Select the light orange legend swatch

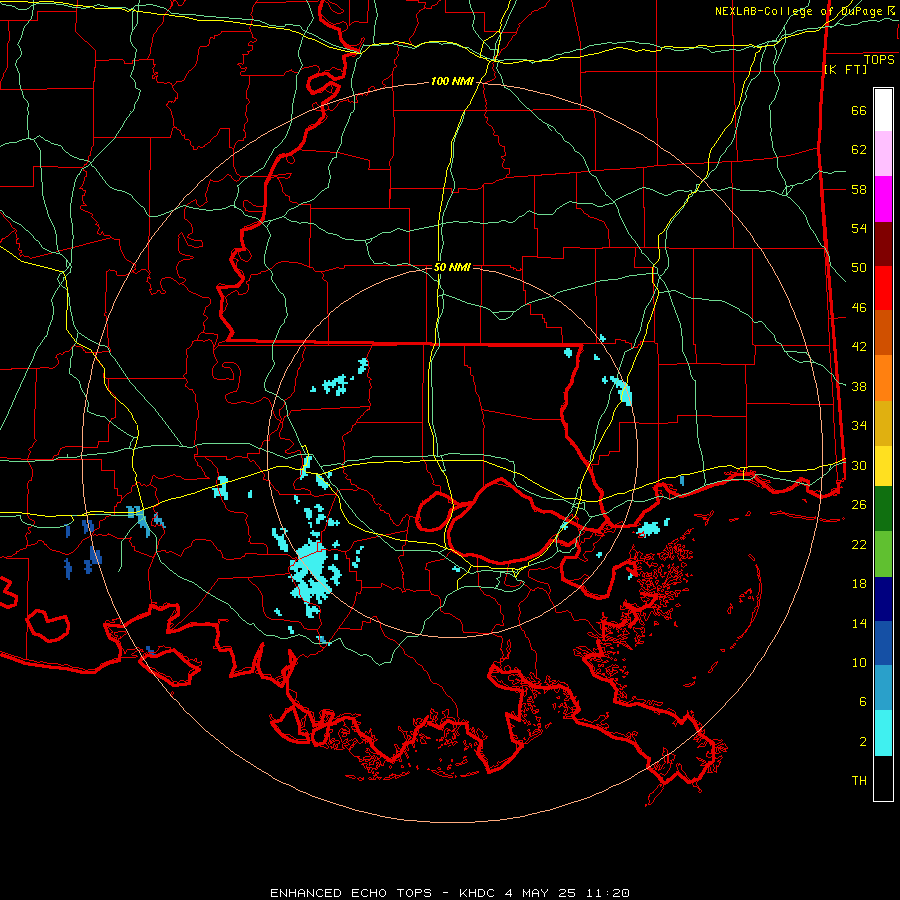[883, 378]
